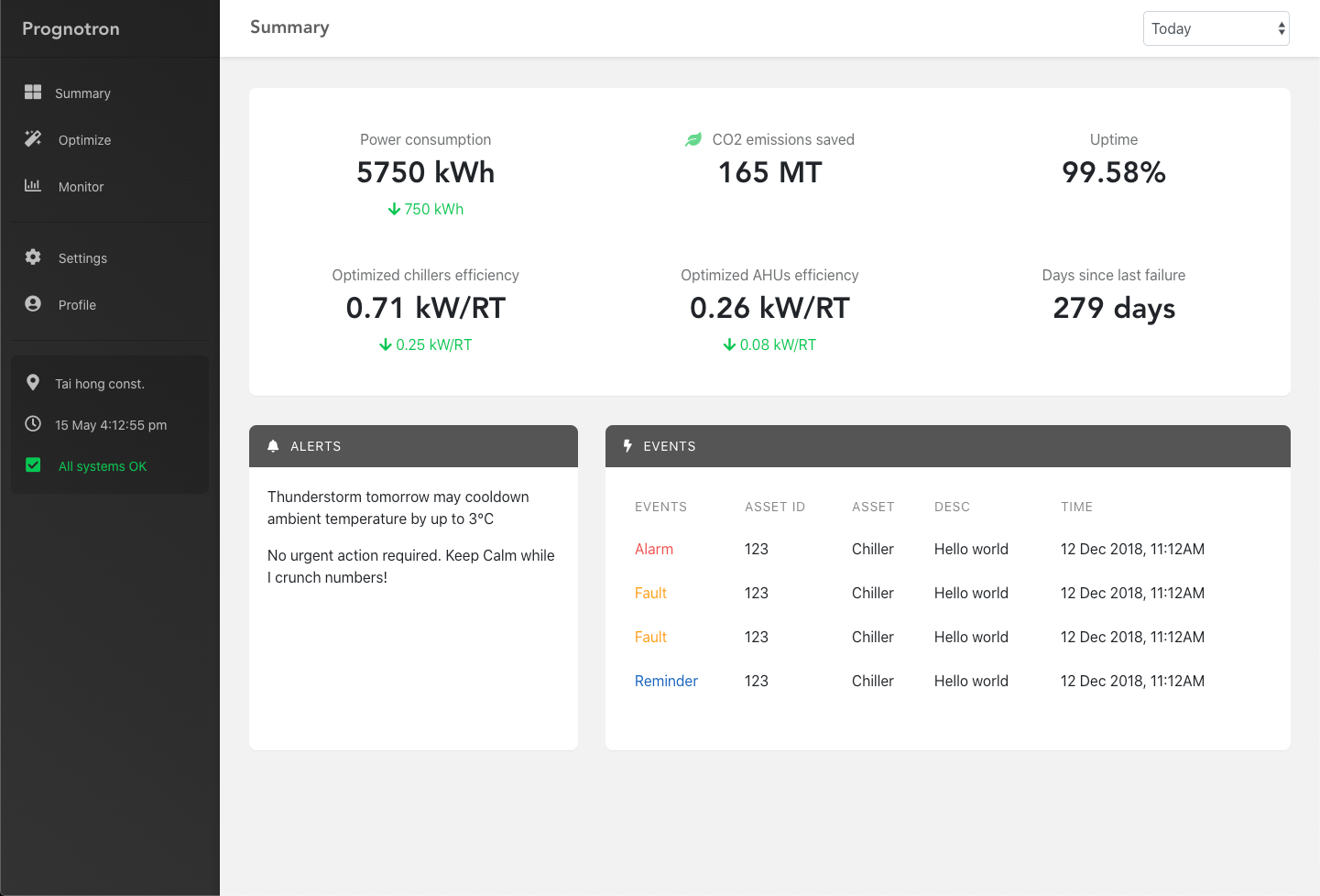This screenshot has width=1320, height=896.
Task: Click the Optimized AHUs efficiency label
Action: click(770, 275)
